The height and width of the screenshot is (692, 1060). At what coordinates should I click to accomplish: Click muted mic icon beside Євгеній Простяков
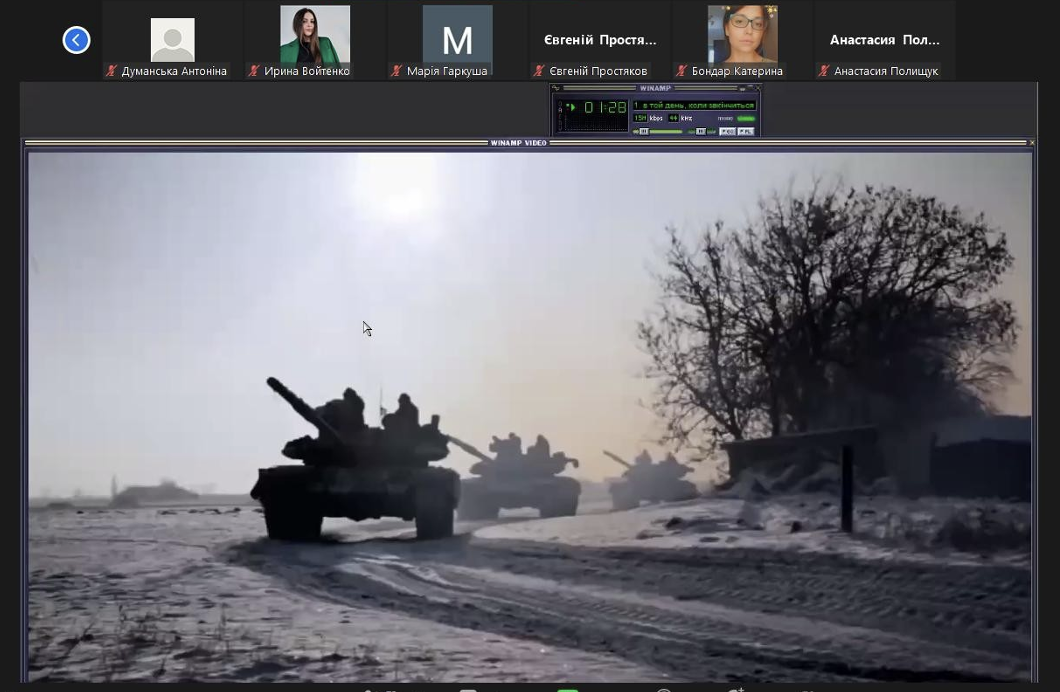(539, 71)
